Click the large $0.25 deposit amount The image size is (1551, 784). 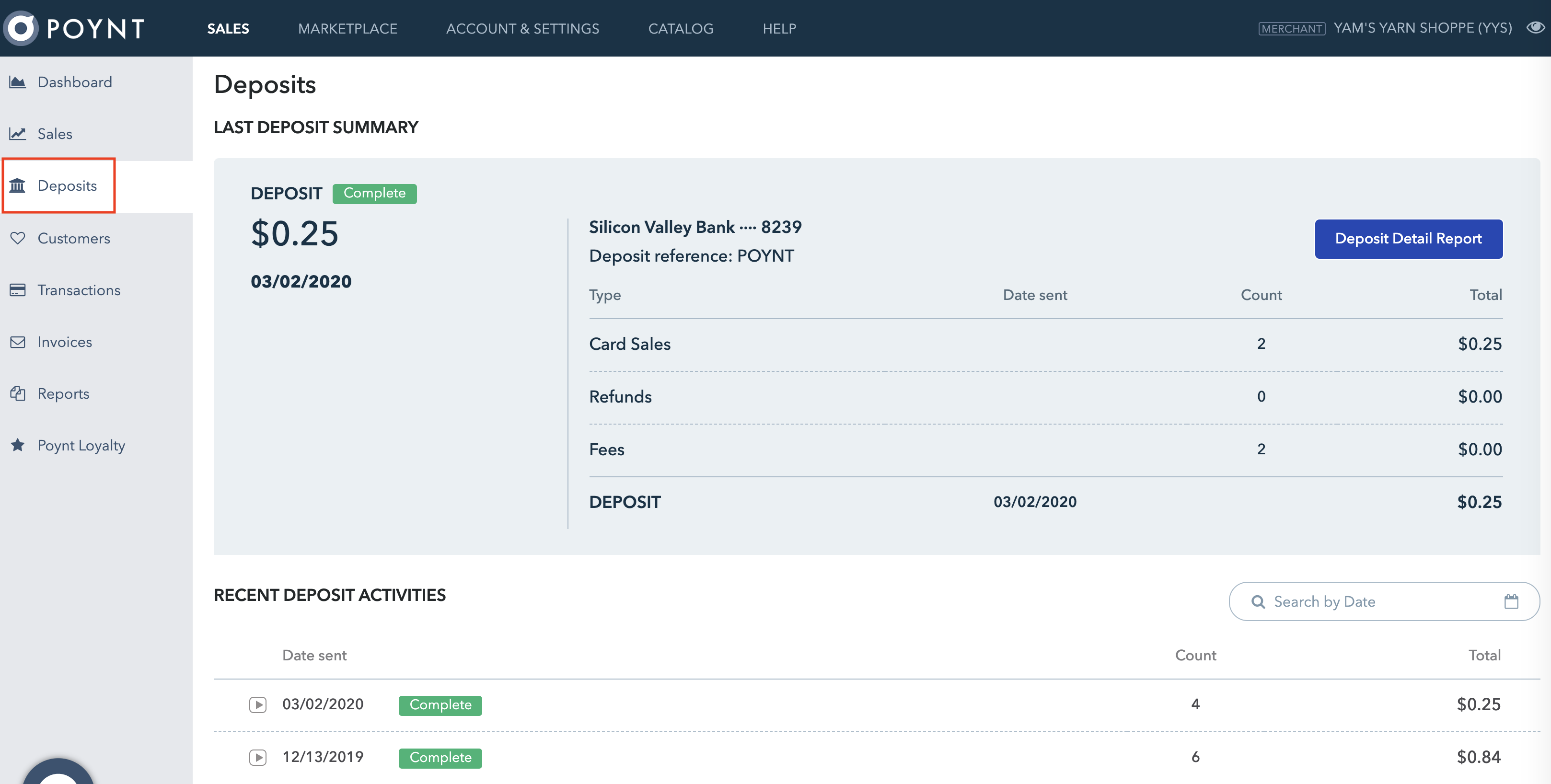coord(294,233)
